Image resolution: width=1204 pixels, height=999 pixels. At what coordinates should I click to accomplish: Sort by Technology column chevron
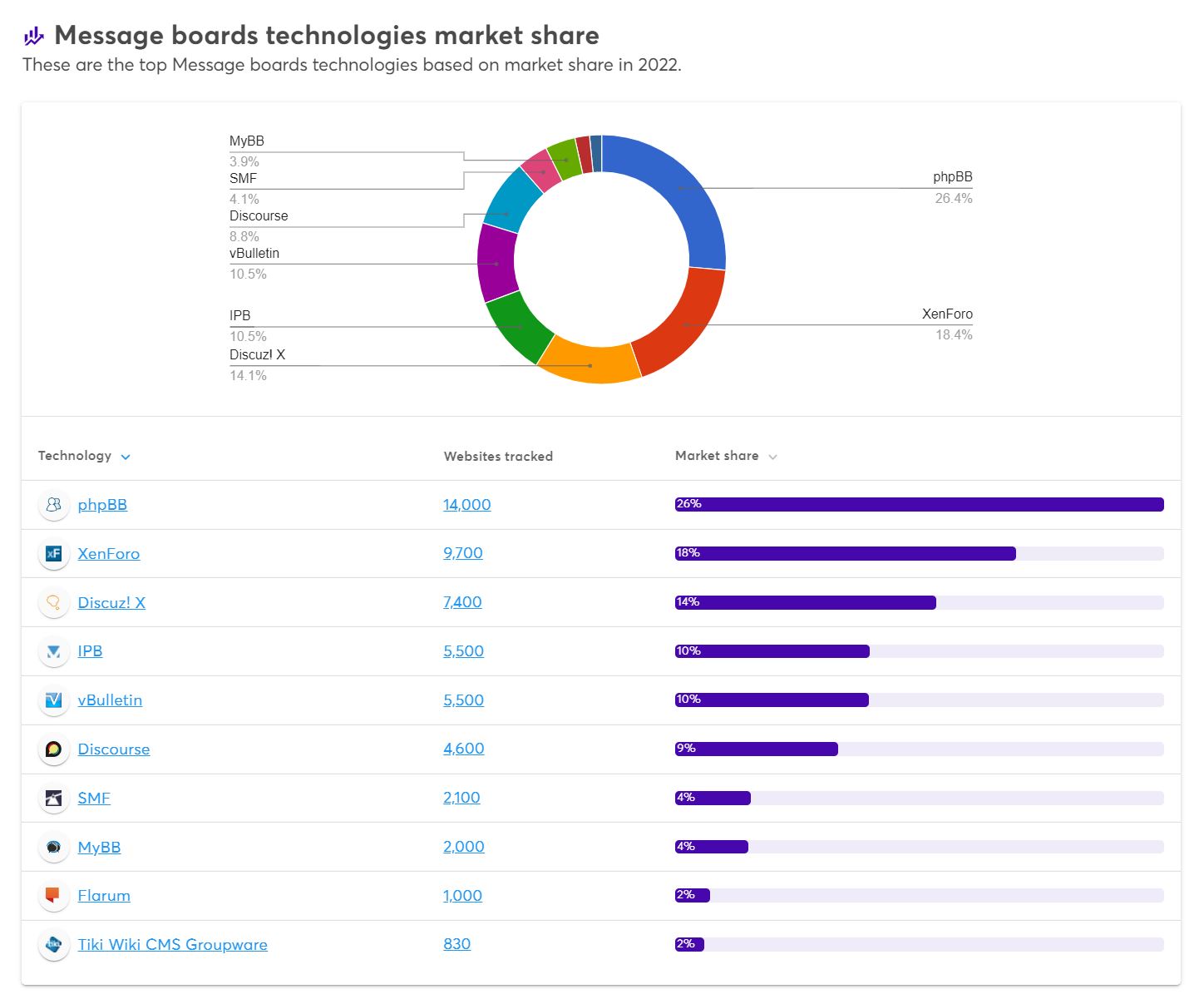click(x=126, y=457)
